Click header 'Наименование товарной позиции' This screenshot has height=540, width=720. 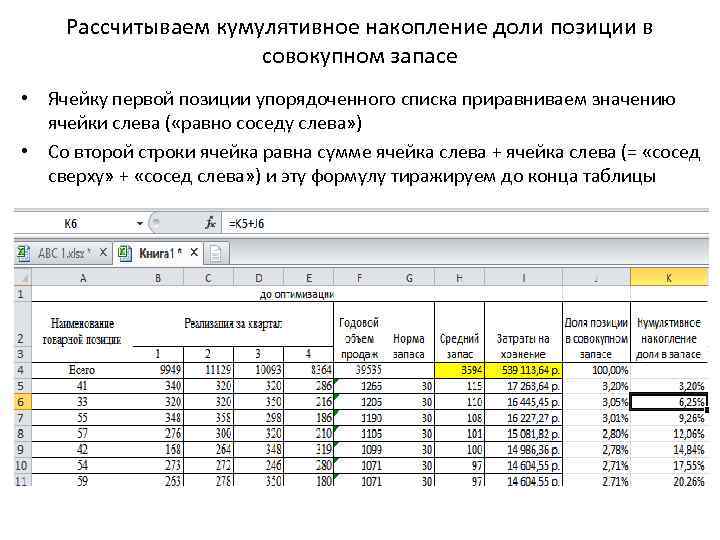point(82,331)
